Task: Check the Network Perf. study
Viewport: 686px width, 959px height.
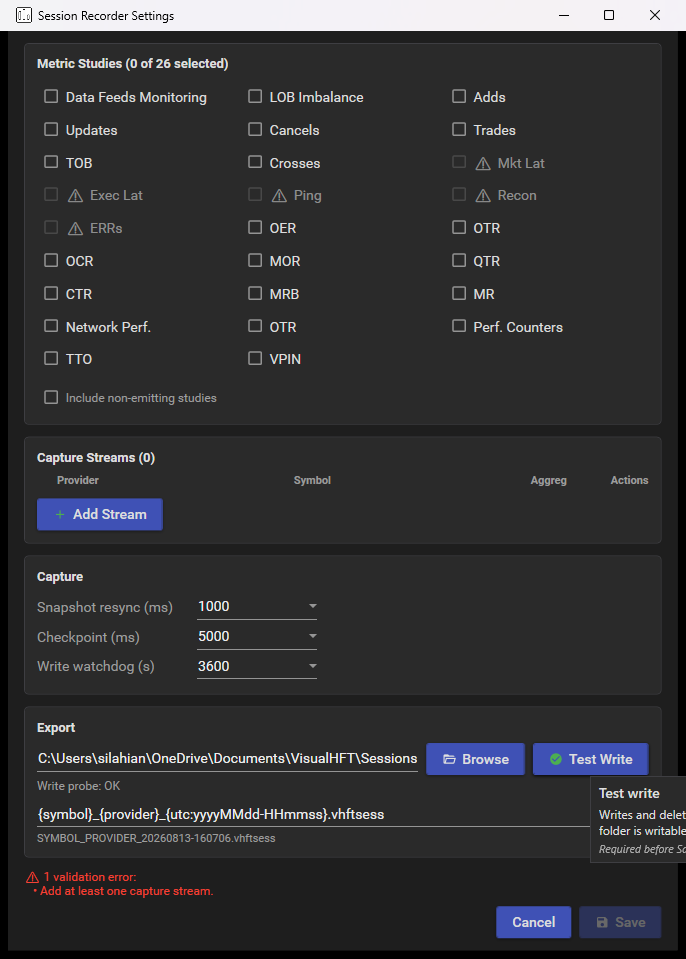Action: coord(51,326)
